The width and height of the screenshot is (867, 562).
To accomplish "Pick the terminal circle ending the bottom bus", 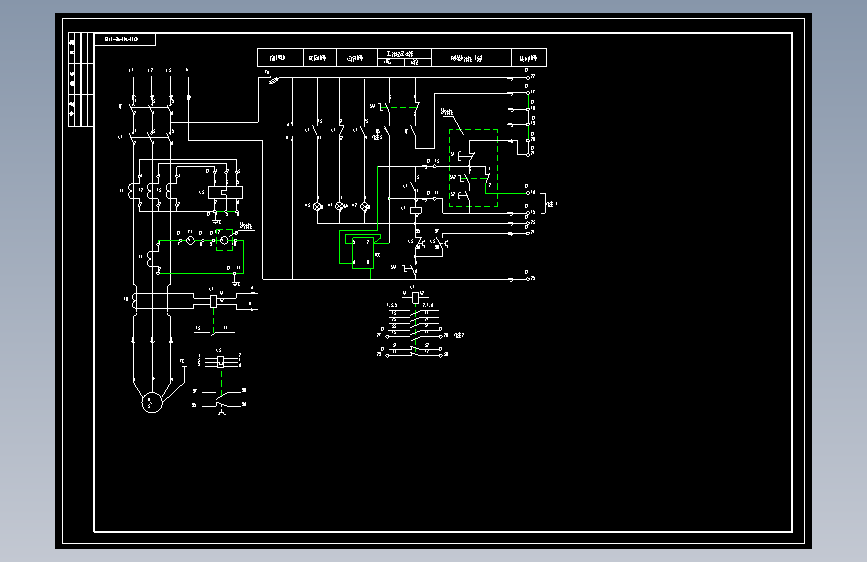I will point(527,279).
